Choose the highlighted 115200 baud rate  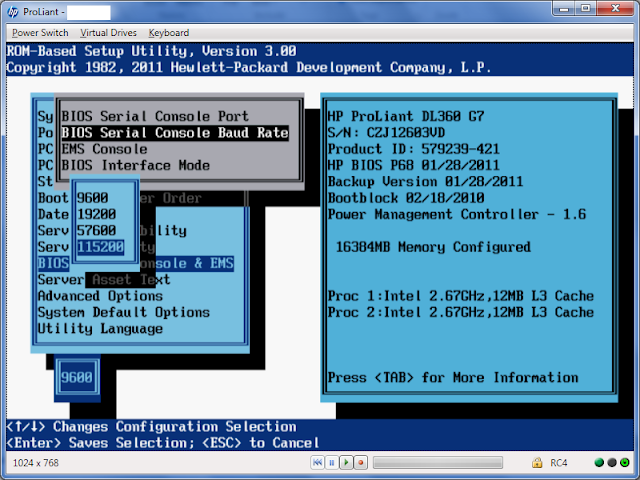100,247
